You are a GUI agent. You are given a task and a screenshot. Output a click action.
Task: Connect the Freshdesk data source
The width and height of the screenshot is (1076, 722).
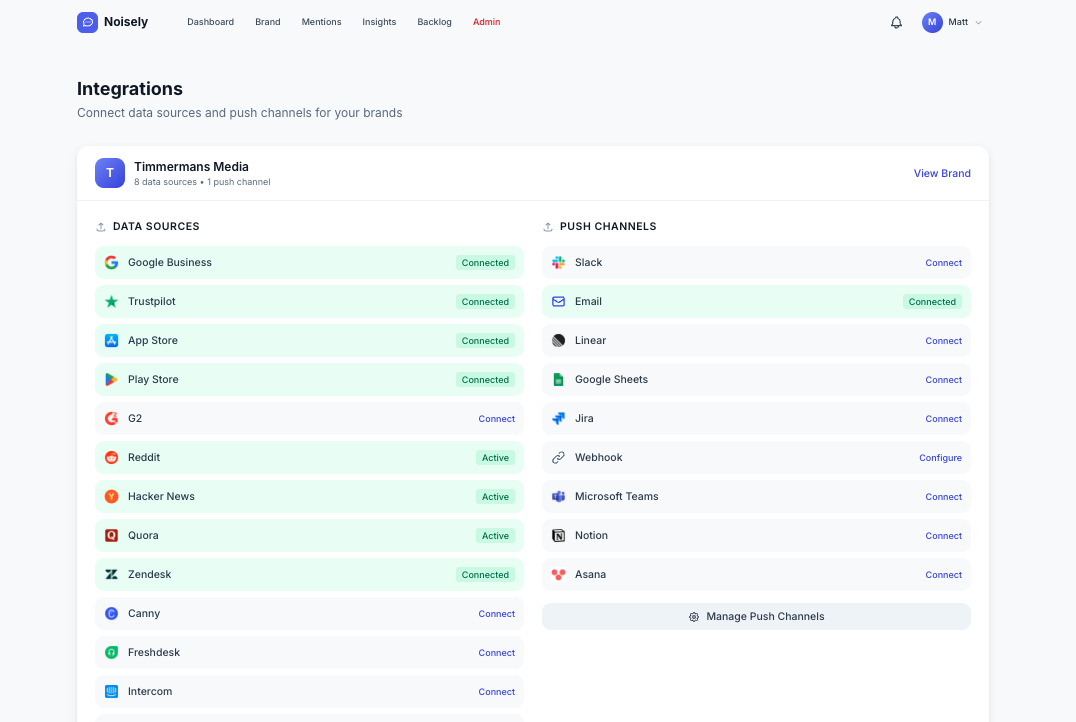click(x=497, y=653)
